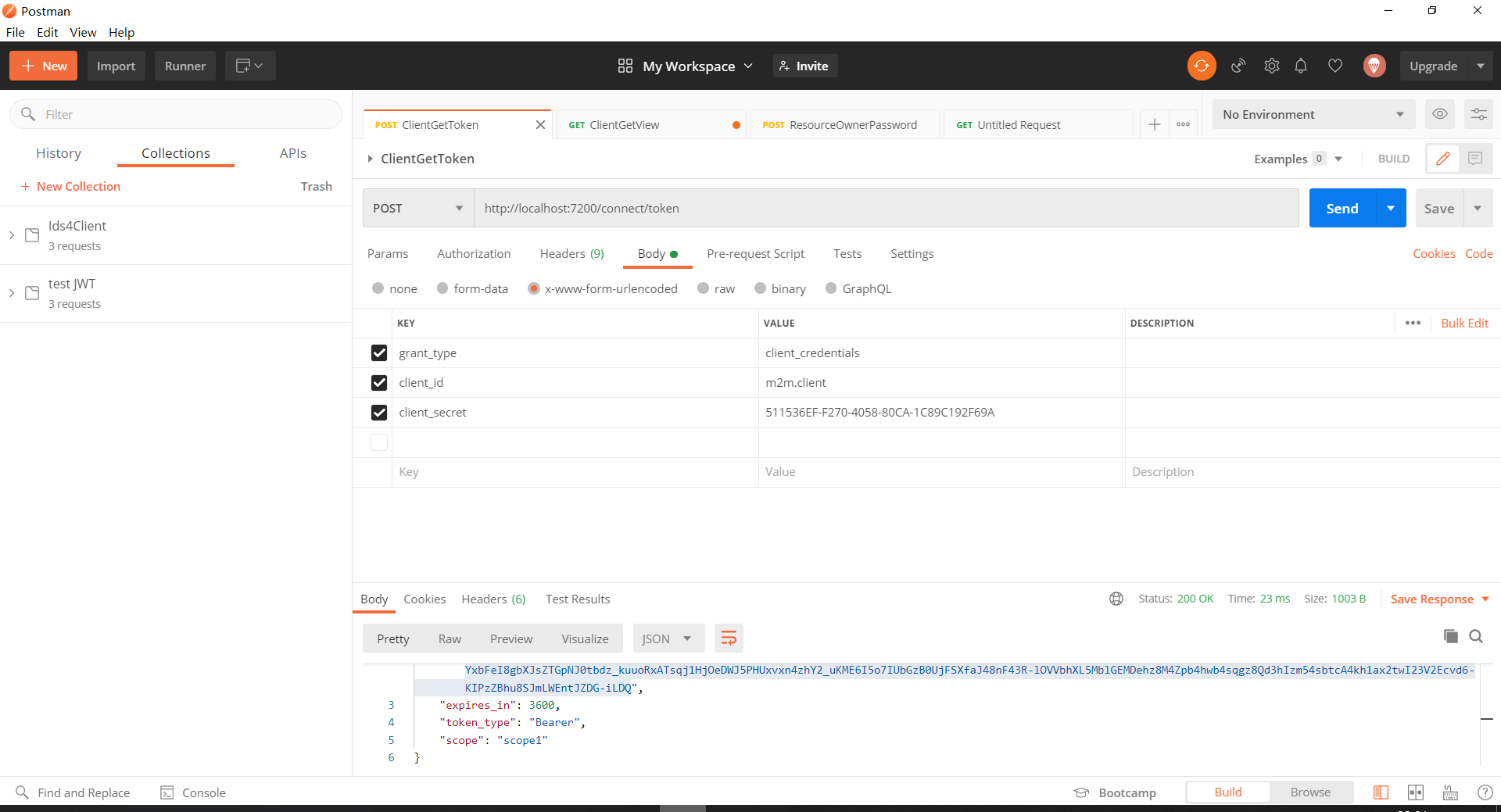Click the sync status icon
Screen dimensions: 1501x812
(1202, 66)
